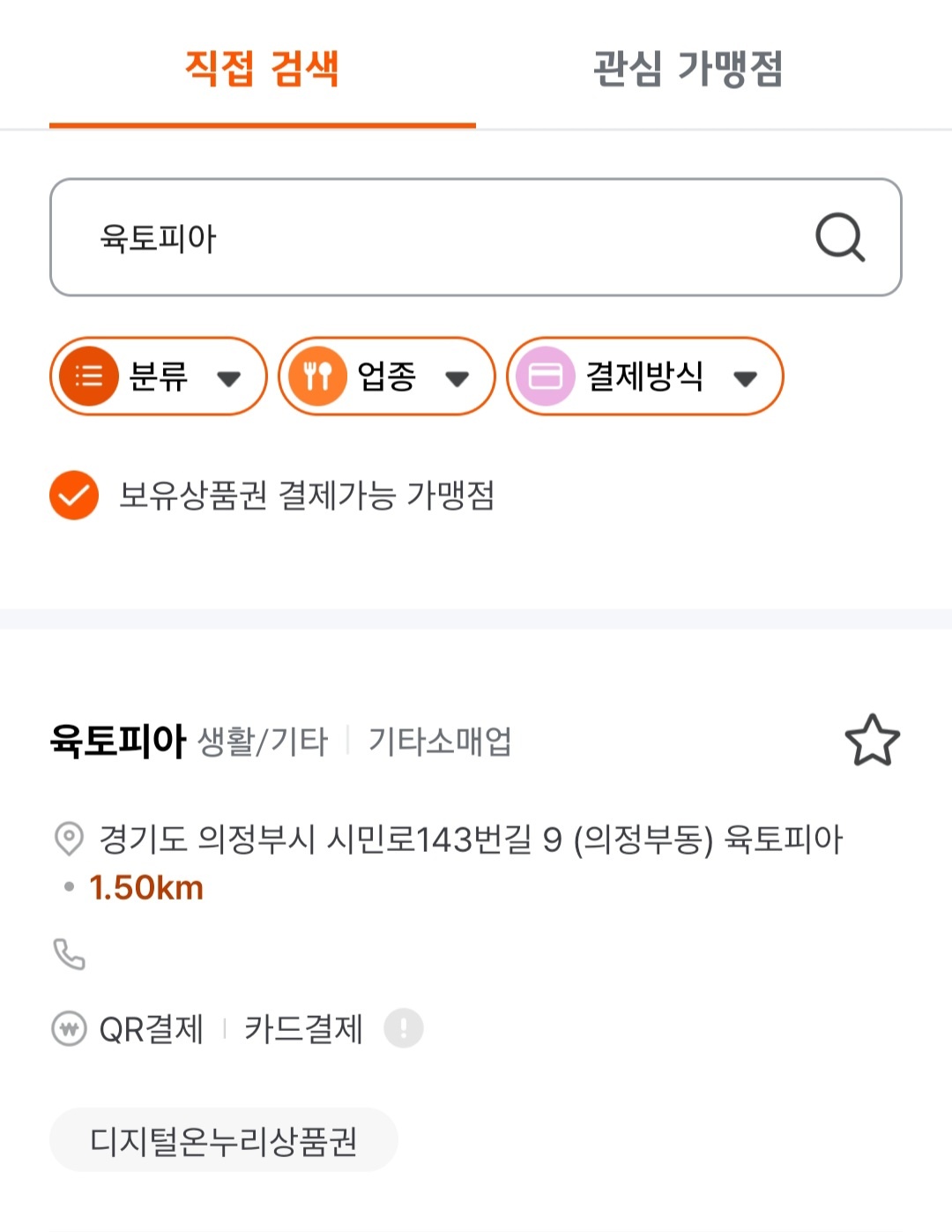This screenshot has width=952, height=1232.
Task: Click the map pin location icon
Action: click(x=69, y=839)
